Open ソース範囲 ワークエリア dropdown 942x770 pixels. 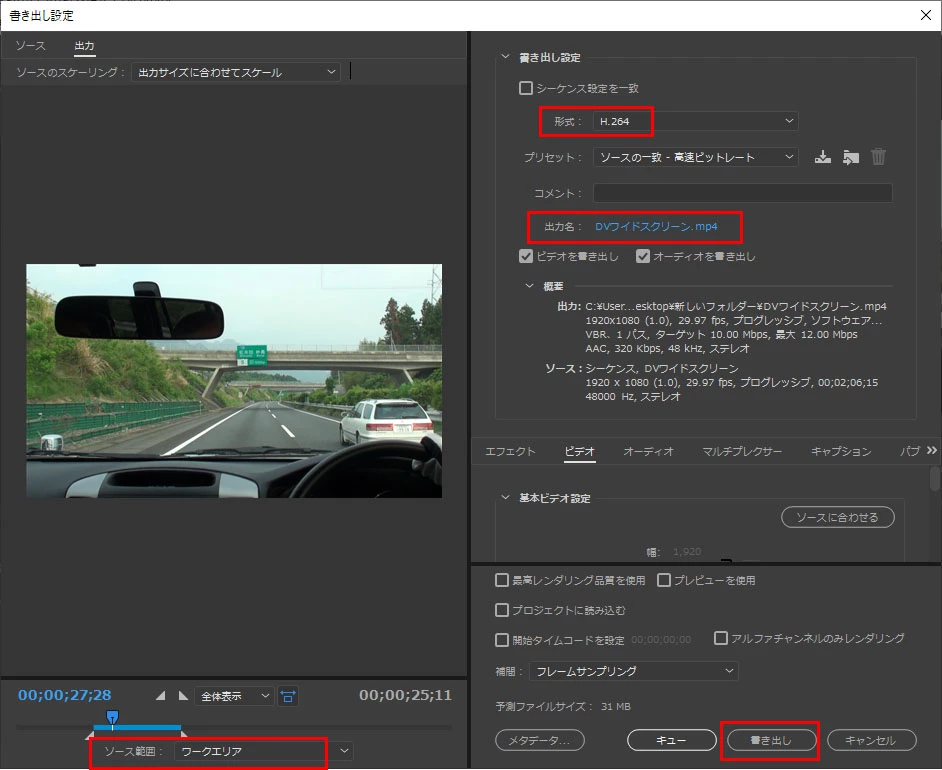pyautogui.click(x=263, y=751)
